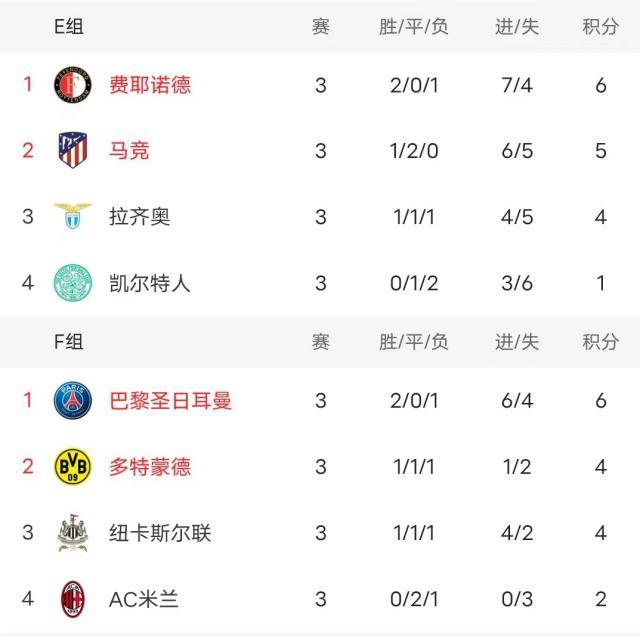
Task: Open team link 马竞
Action: pos(129,150)
